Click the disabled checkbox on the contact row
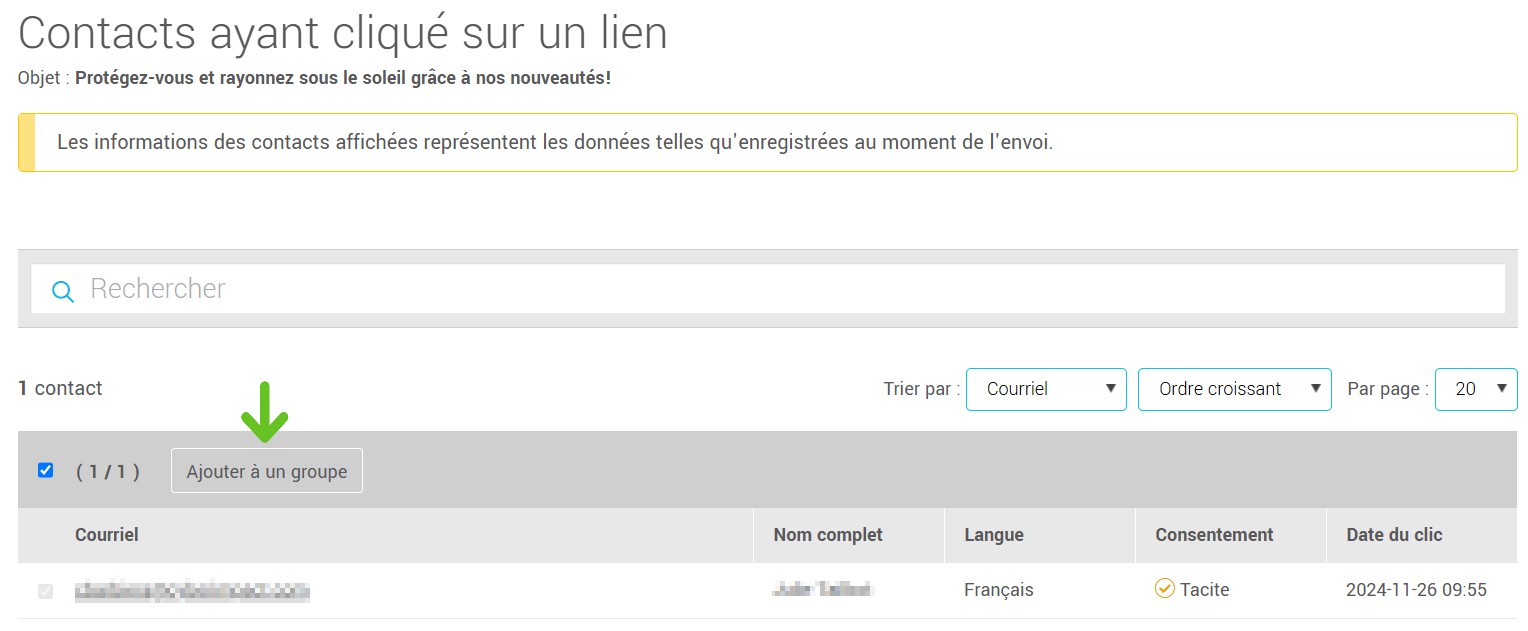The width and height of the screenshot is (1528, 631). coord(44,590)
